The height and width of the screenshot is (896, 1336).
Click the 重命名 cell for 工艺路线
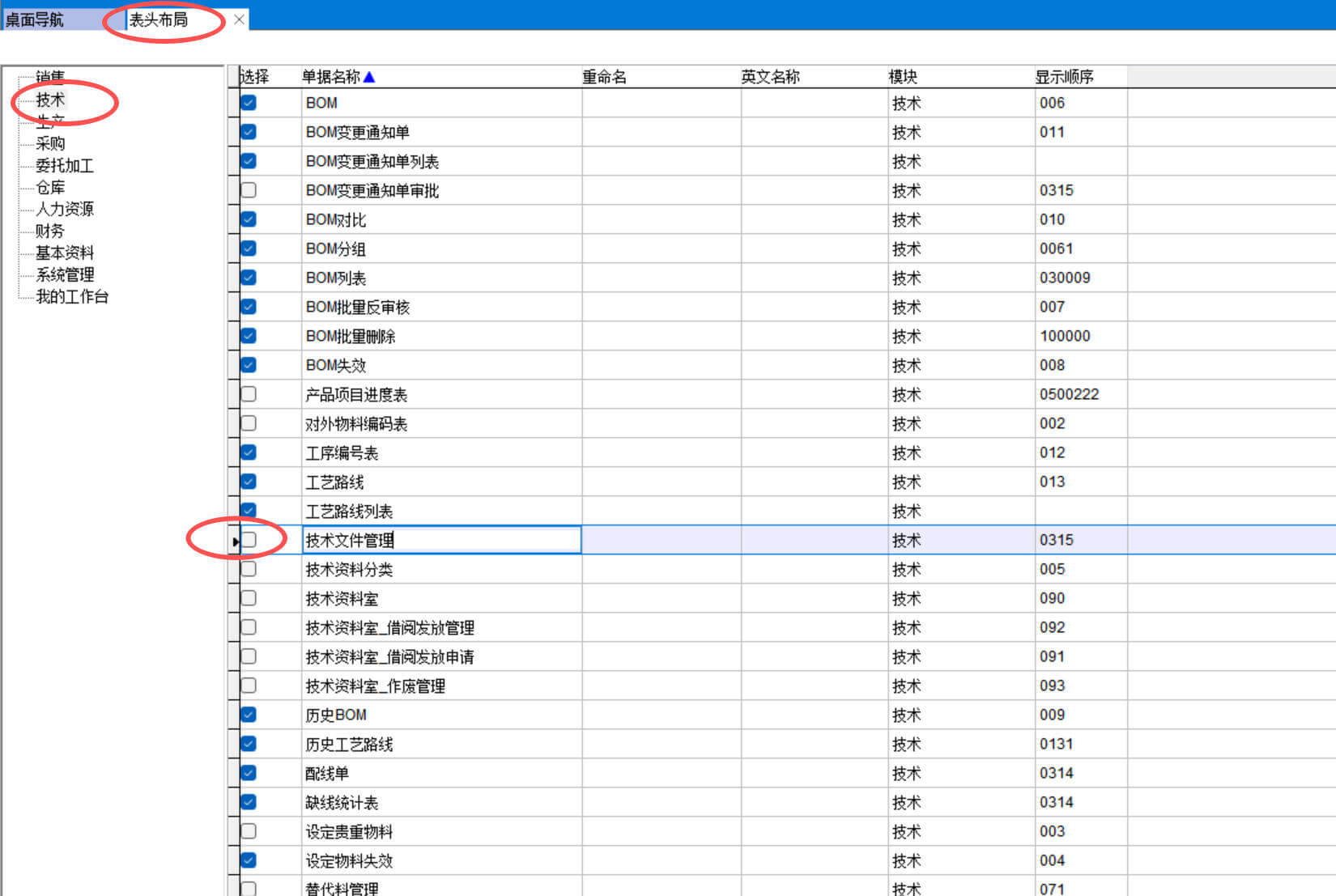click(661, 482)
